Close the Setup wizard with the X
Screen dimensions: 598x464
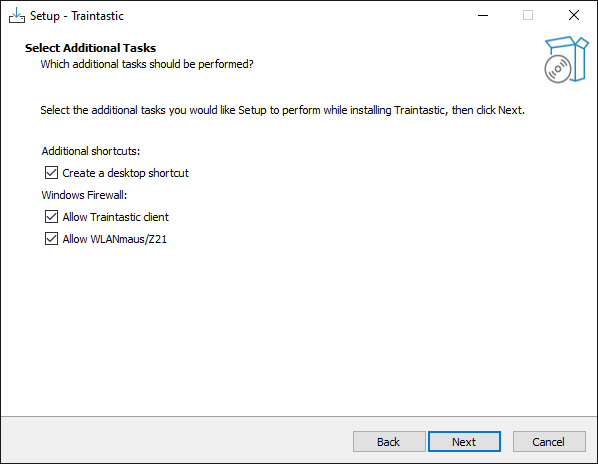pos(574,16)
